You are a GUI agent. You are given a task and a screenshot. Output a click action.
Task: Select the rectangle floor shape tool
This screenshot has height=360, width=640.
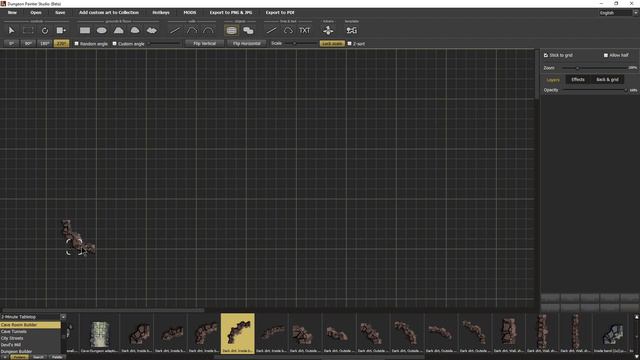click(x=85, y=30)
